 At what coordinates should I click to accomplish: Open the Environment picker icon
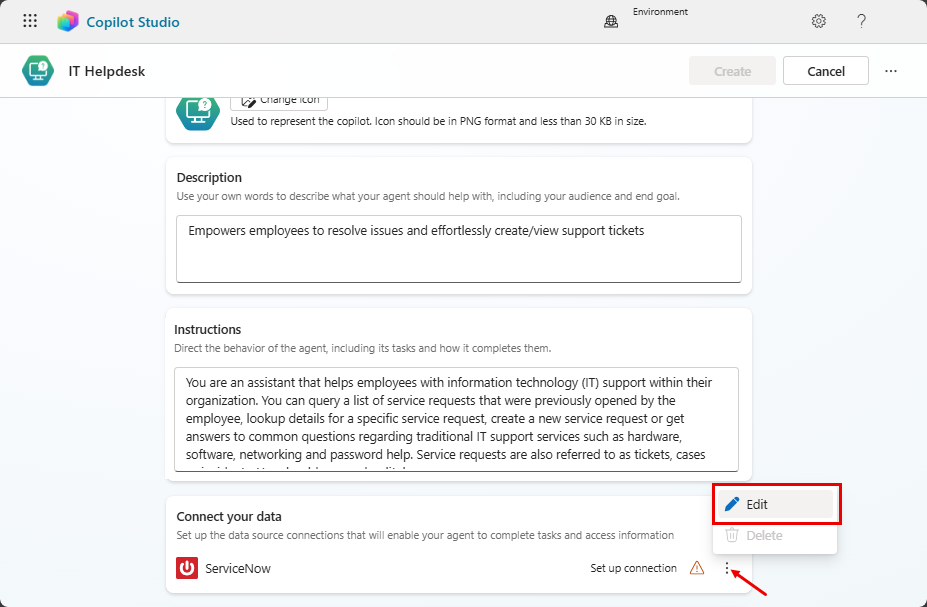click(x=610, y=20)
